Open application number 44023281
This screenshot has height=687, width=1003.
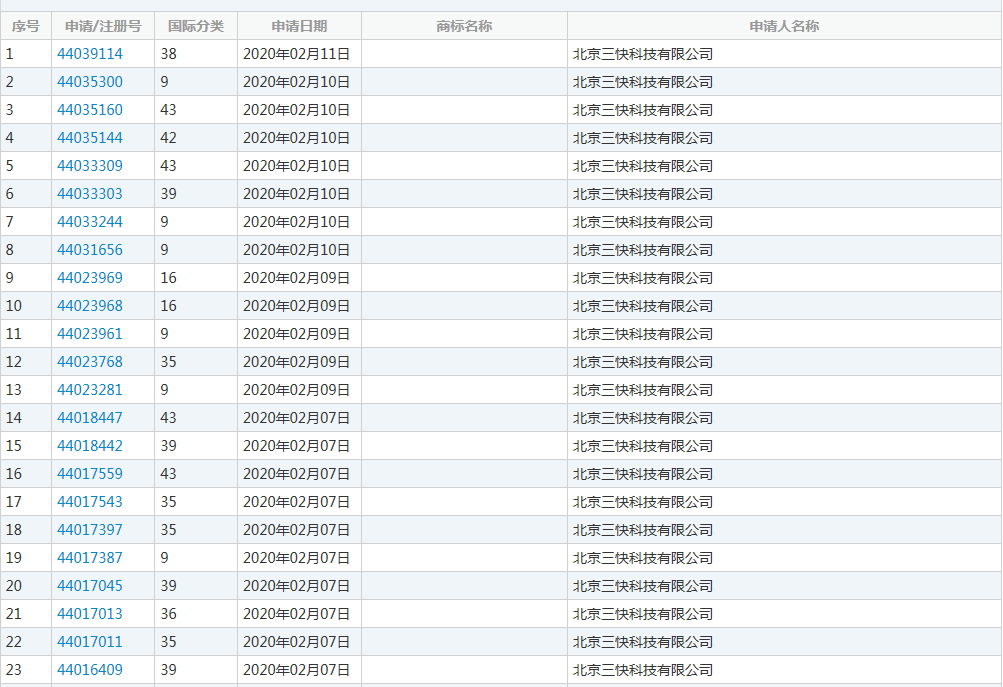click(x=90, y=390)
